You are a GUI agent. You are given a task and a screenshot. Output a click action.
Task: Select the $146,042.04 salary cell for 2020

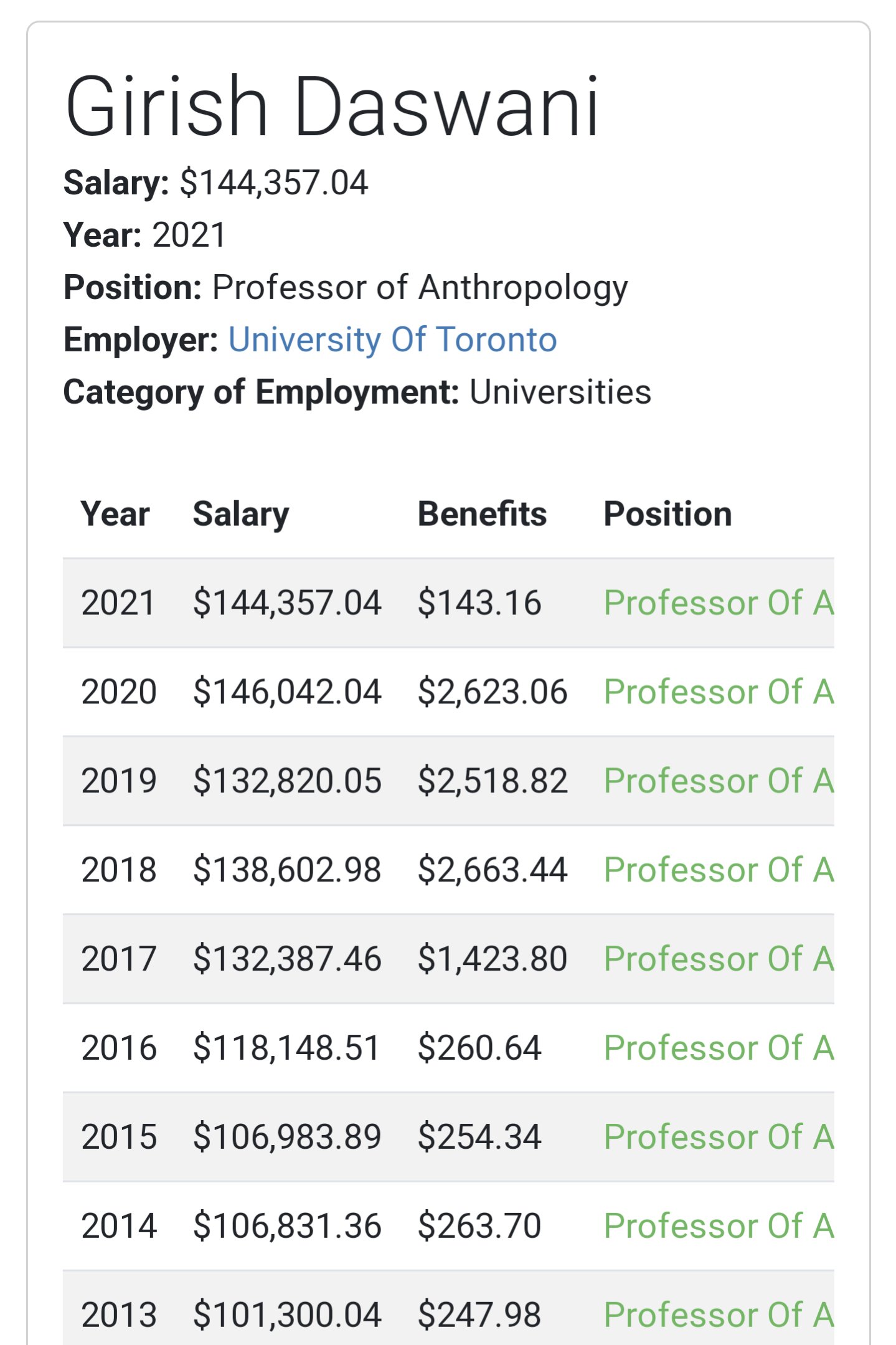[x=287, y=692]
